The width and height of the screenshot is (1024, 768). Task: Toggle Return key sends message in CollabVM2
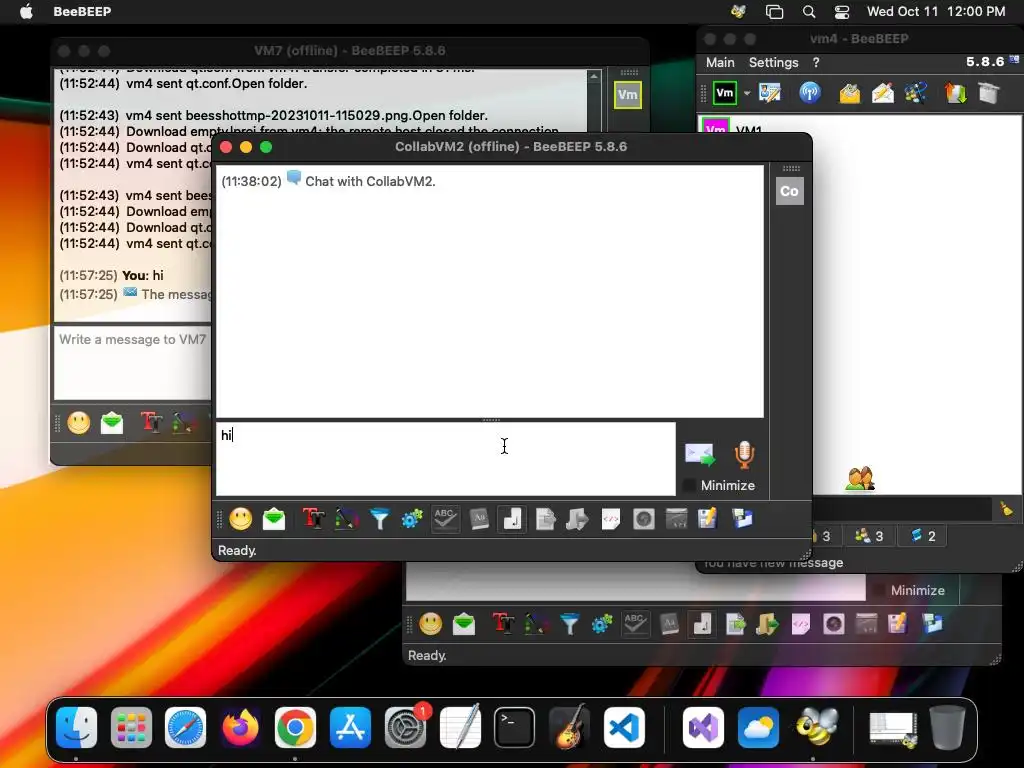(512, 519)
